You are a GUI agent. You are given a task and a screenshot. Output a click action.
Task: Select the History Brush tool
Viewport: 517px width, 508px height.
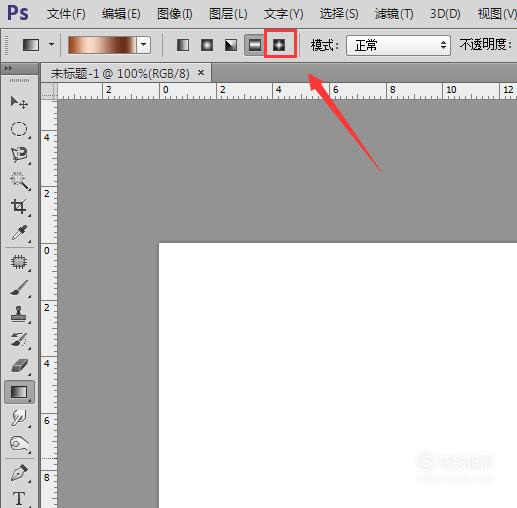pos(19,340)
